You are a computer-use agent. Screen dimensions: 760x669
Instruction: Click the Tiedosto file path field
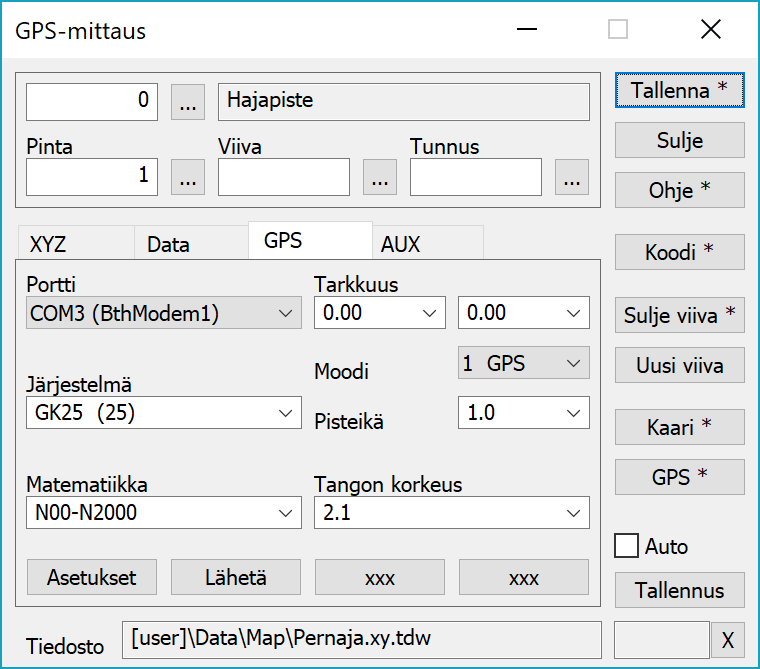361,639
